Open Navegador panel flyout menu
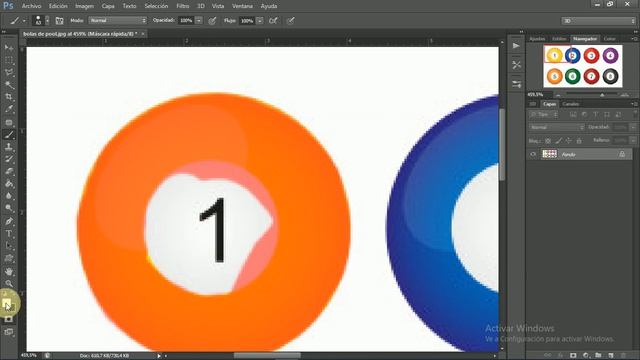 tap(634, 39)
